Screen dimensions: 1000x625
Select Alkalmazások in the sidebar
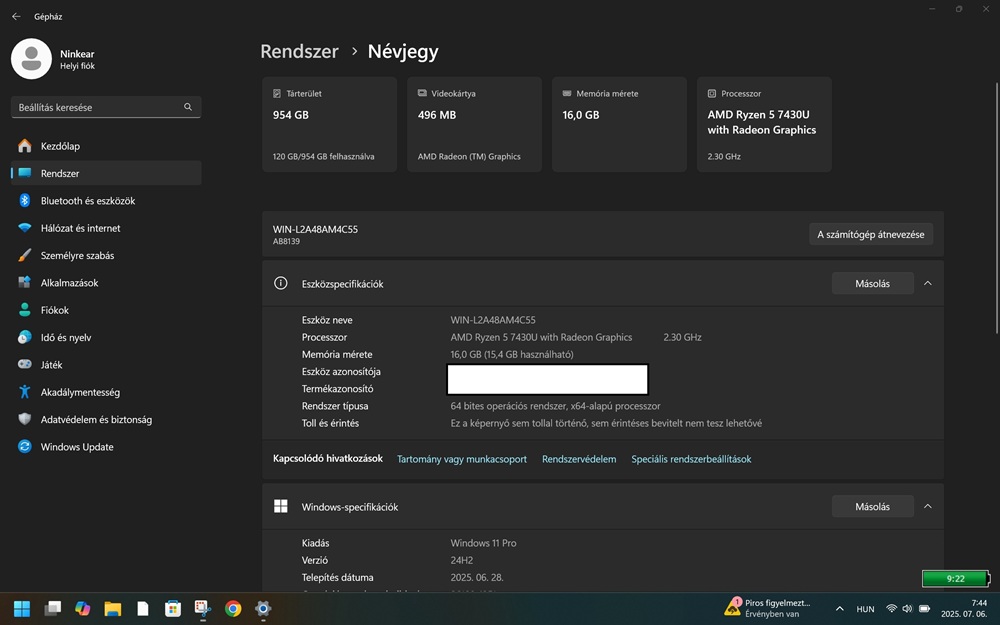point(69,283)
